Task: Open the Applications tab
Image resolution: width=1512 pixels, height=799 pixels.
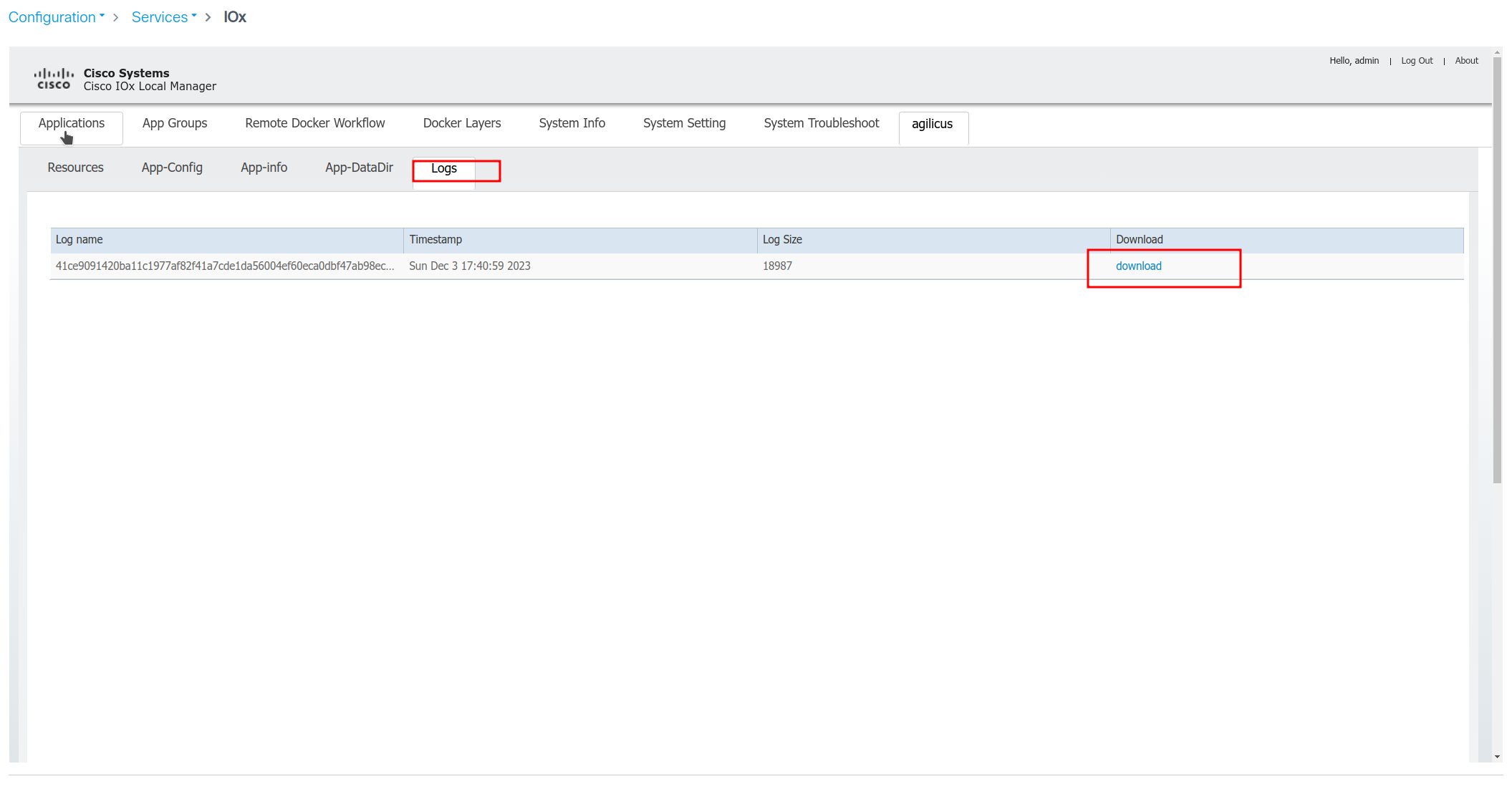Action: pos(72,124)
